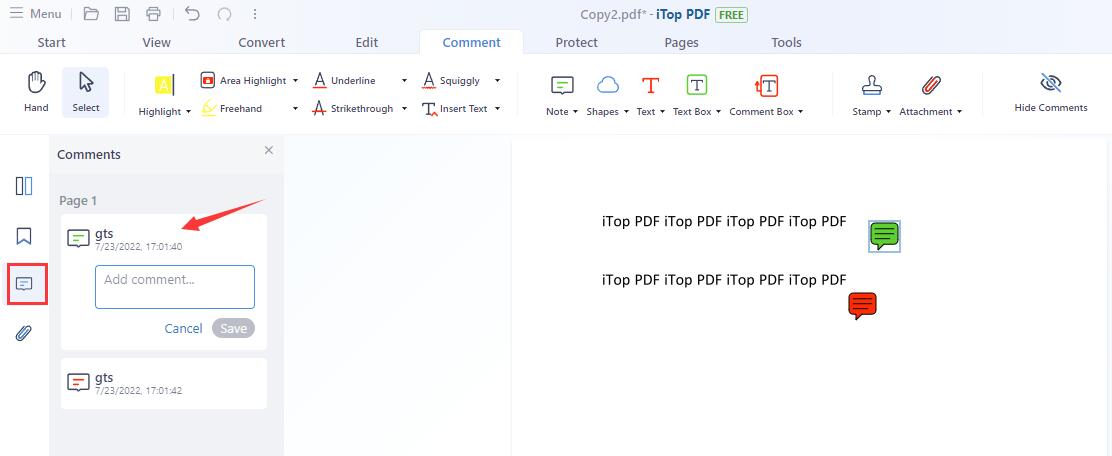1112x456 pixels.
Task: Click the Add comment text field
Action: [x=175, y=287]
